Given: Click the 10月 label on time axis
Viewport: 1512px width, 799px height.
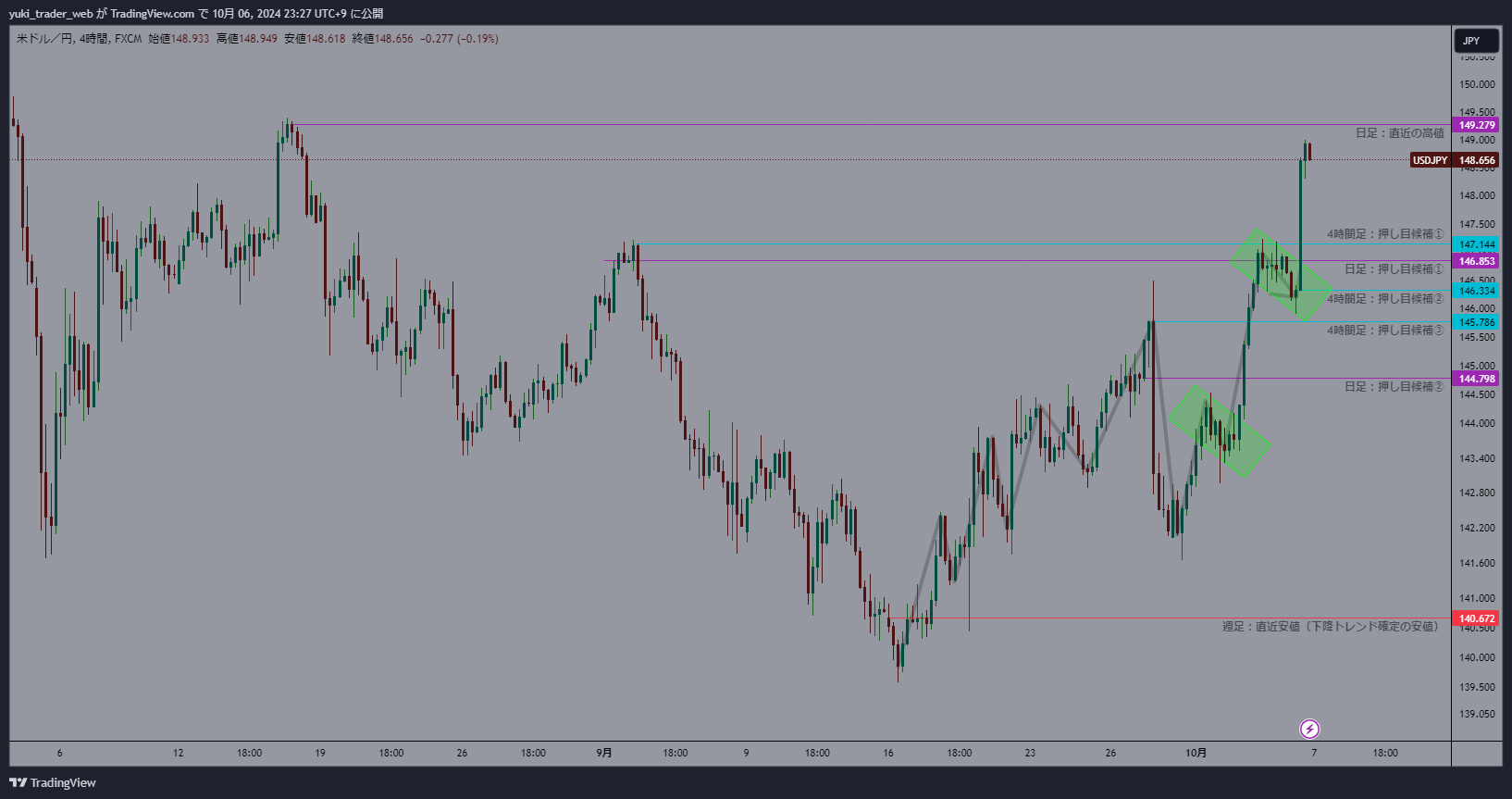Looking at the screenshot, I should pyautogui.click(x=1196, y=753).
